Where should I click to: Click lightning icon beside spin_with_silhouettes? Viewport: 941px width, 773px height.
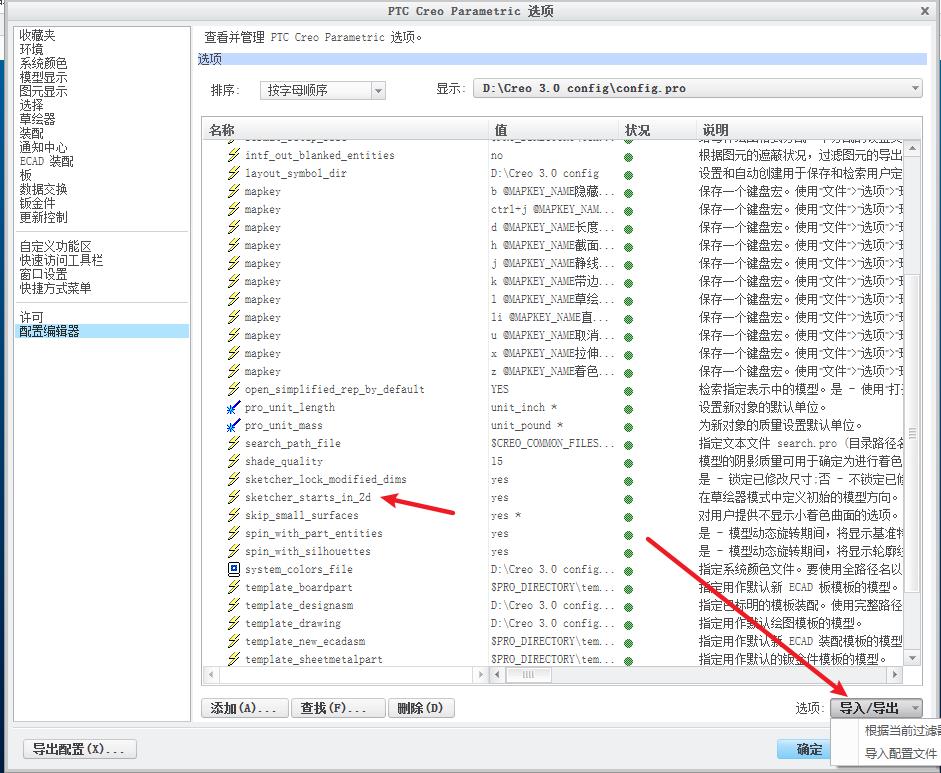233,551
